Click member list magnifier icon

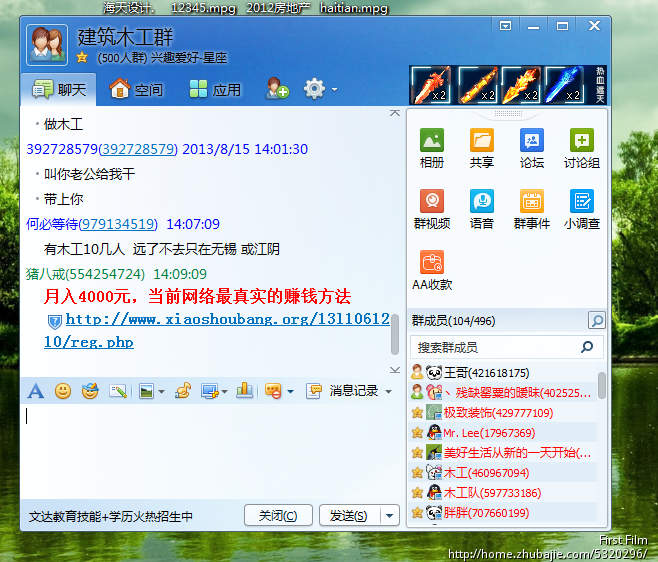(596, 321)
